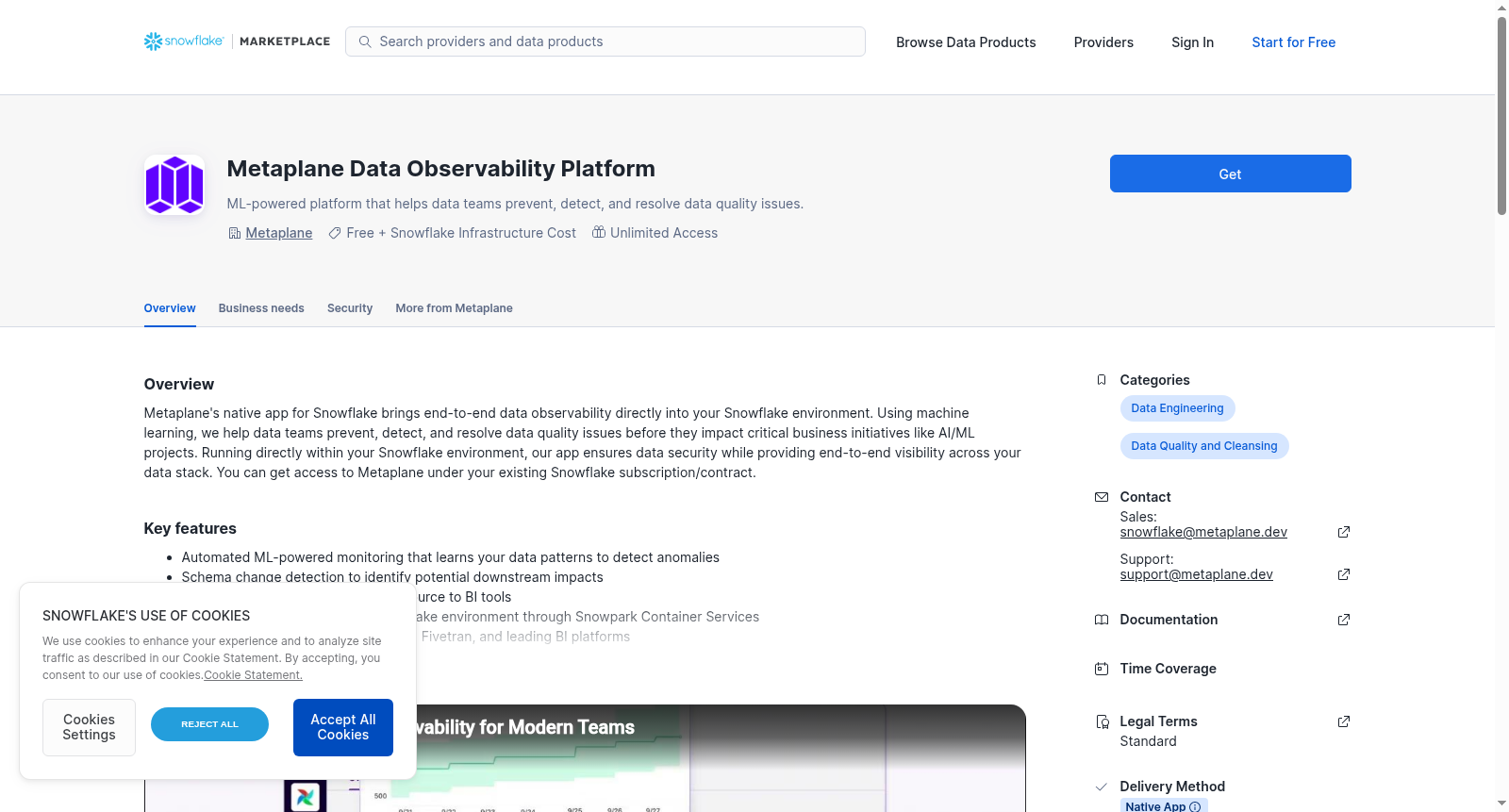The height and width of the screenshot is (812, 1509).
Task: Click the support@metaplane.dev email link
Action: pyautogui.click(x=1197, y=574)
